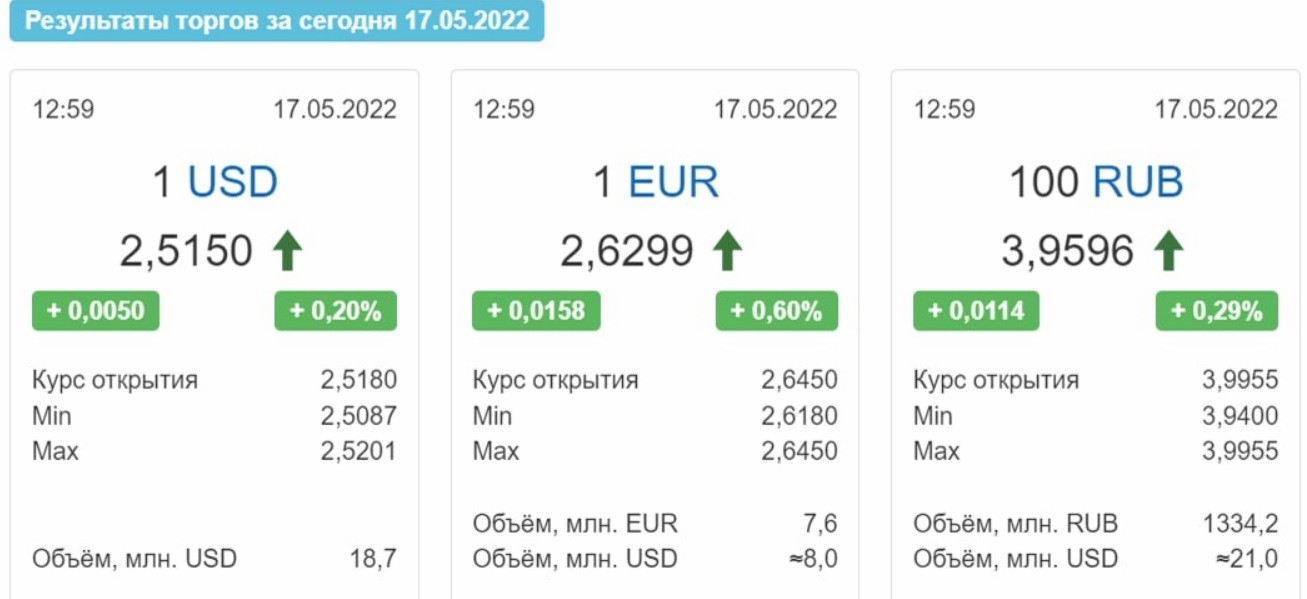Click the + 0,29% percent badge
Screen dimensions: 1307x599
pyautogui.click(x=1217, y=311)
